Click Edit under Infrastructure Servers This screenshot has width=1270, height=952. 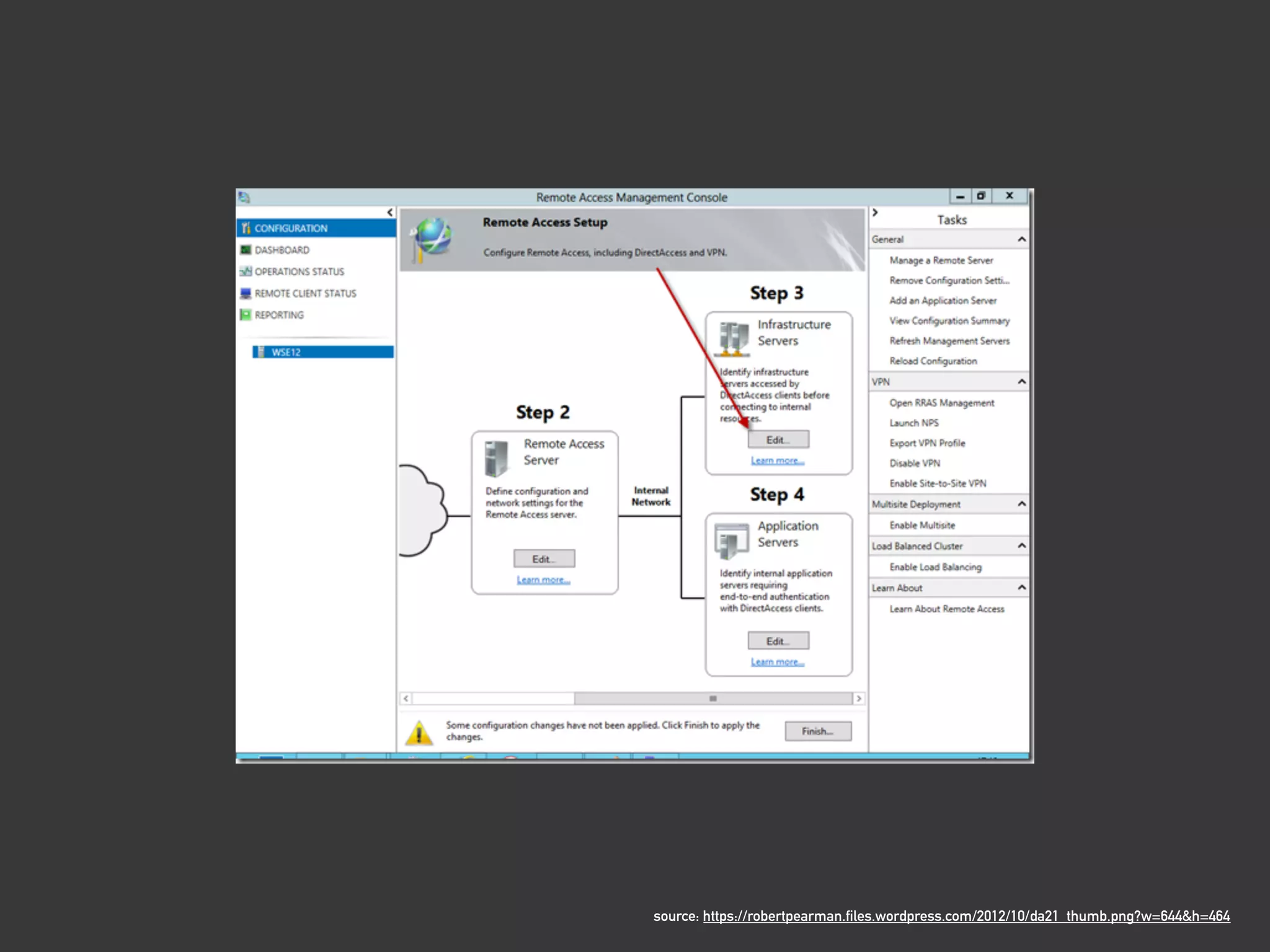pyautogui.click(x=778, y=439)
